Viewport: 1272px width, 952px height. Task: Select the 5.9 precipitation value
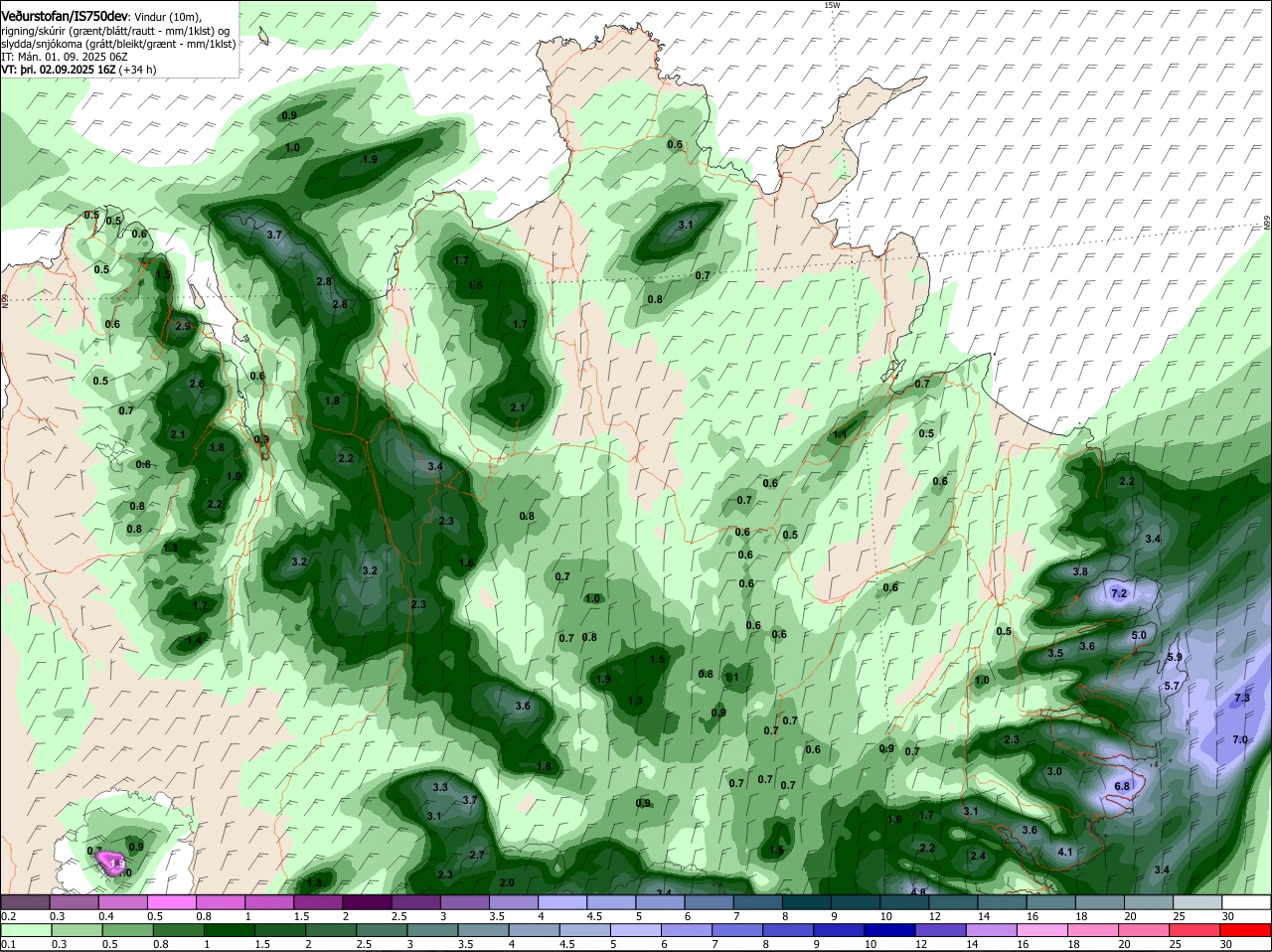[x=1174, y=658]
